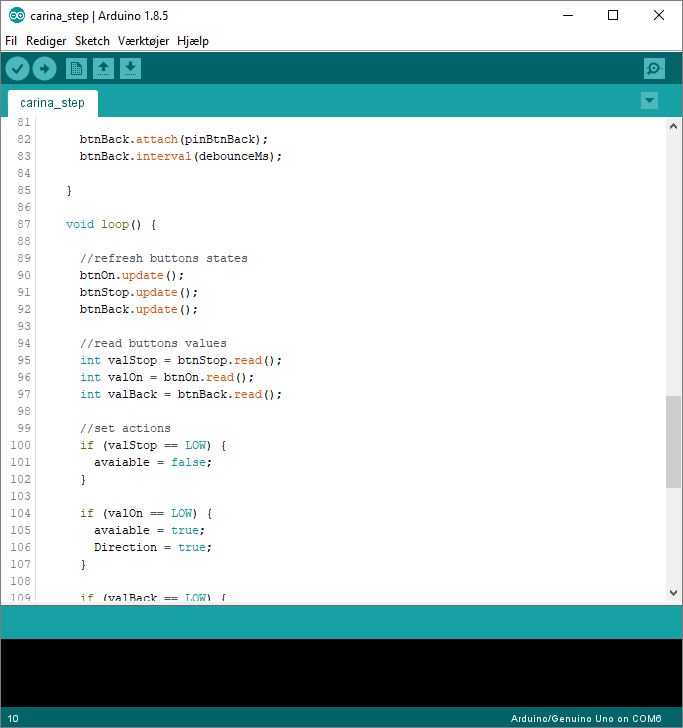Close the Arduino window

coord(658,15)
